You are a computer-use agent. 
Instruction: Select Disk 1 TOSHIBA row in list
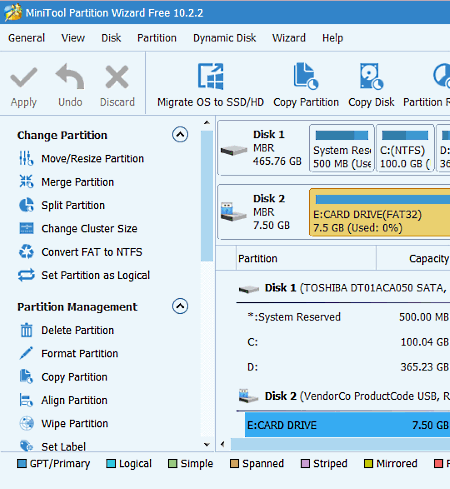343,288
